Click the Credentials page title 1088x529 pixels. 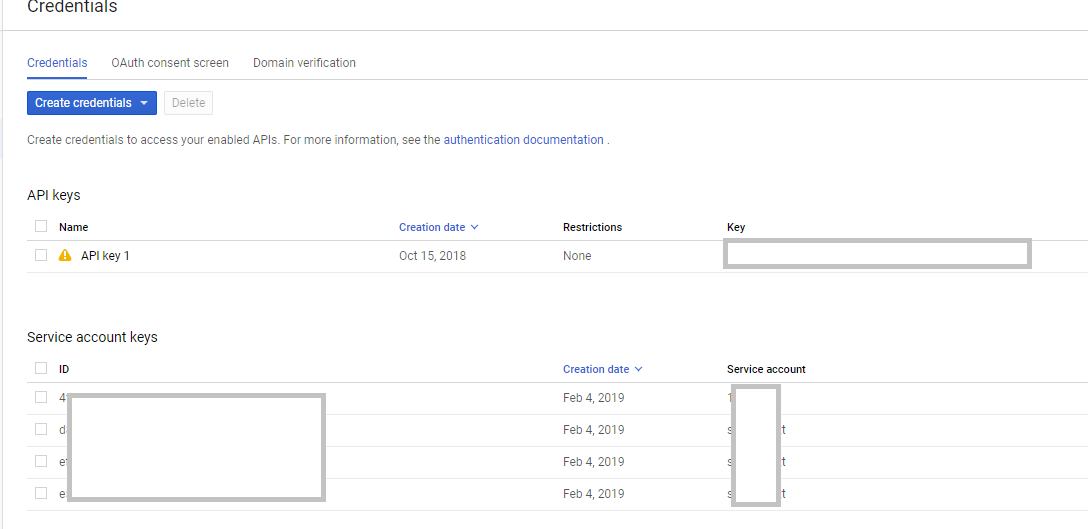point(72,7)
